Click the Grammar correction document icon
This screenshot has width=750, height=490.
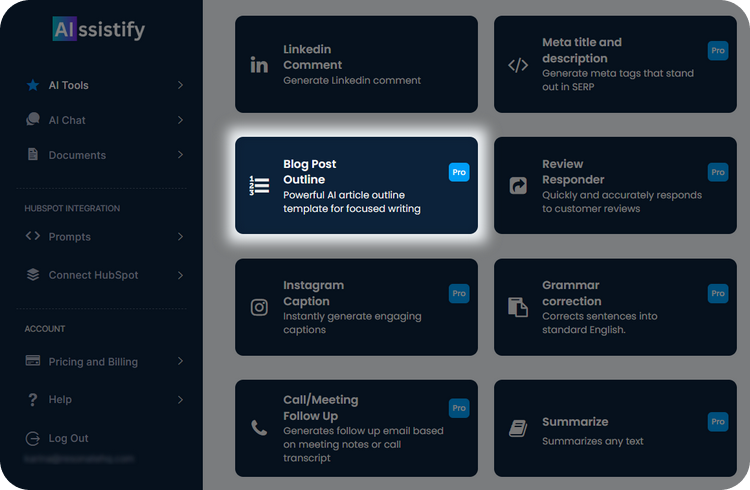(518, 307)
